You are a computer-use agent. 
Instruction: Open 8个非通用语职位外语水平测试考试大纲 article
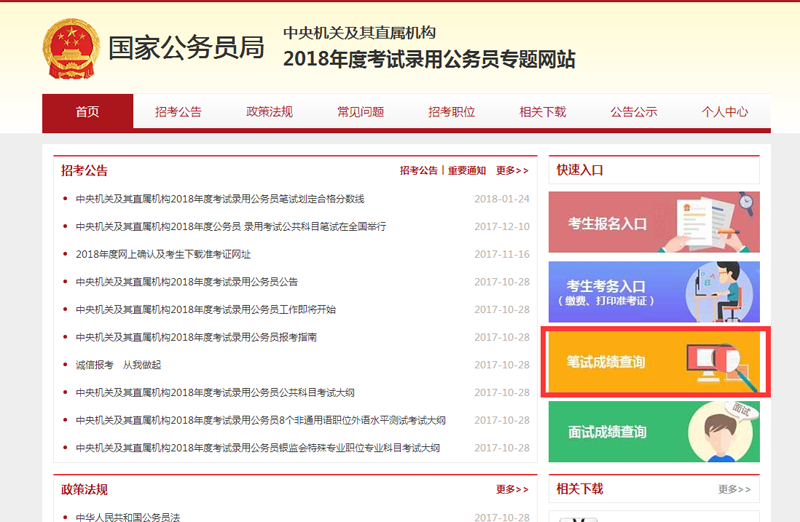tap(261, 420)
